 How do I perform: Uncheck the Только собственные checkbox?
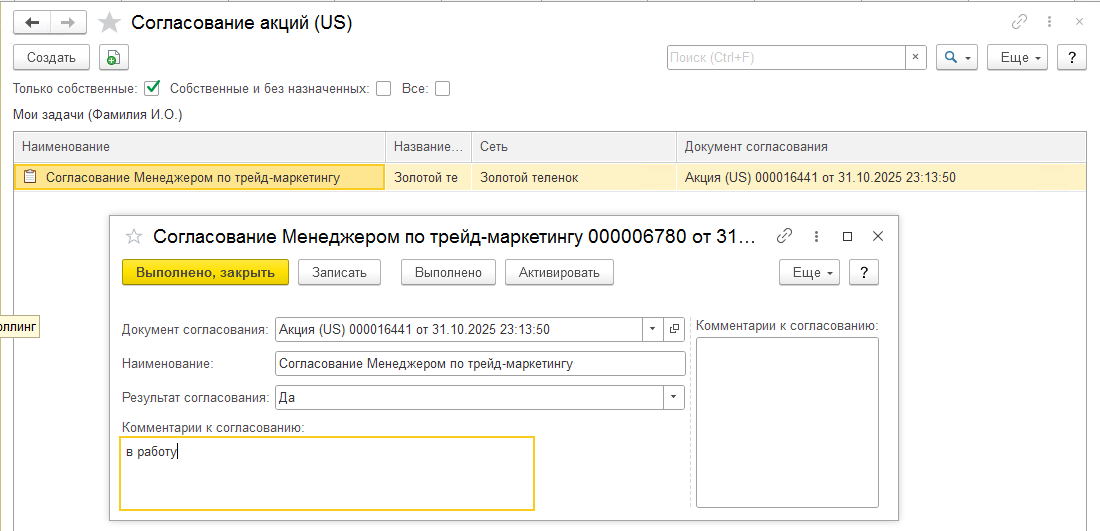(x=152, y=88)
